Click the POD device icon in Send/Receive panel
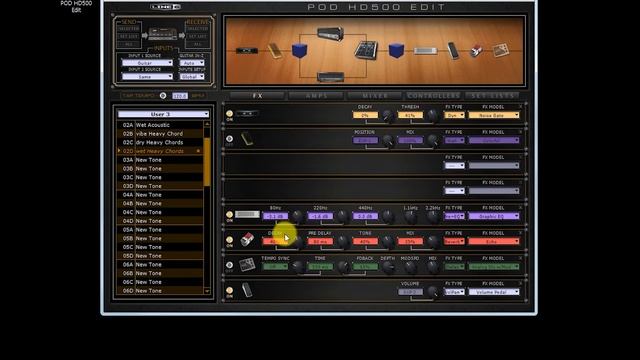This screenshot has width=640, height=360. pos(162,34)
